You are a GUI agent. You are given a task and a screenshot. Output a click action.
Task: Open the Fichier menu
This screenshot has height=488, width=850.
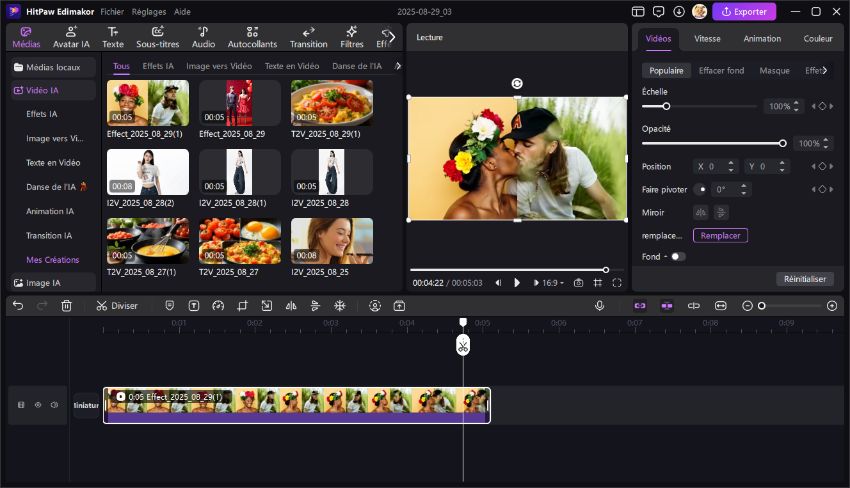tap(112, 11)
